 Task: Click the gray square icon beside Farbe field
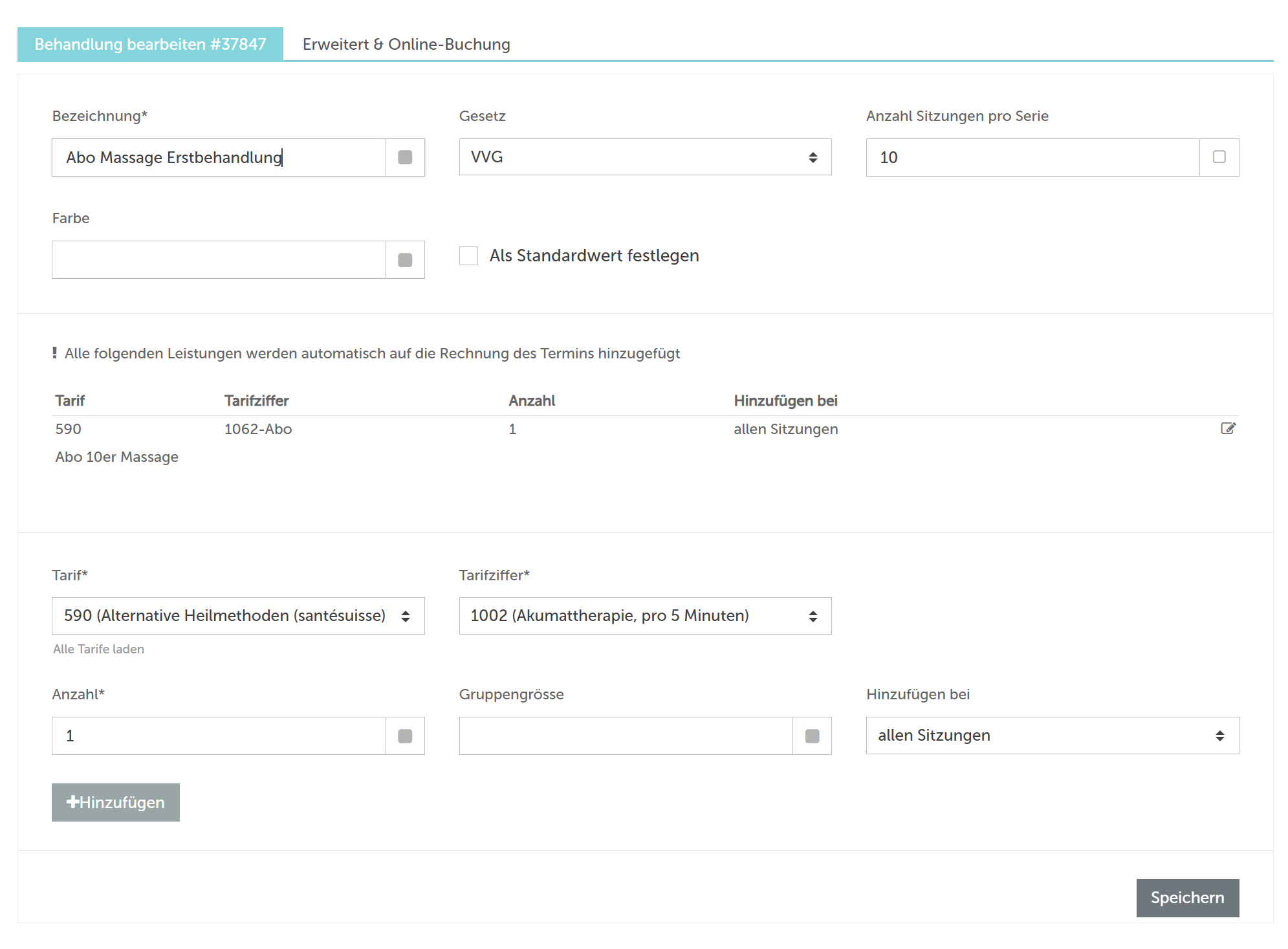pos(405,260)
